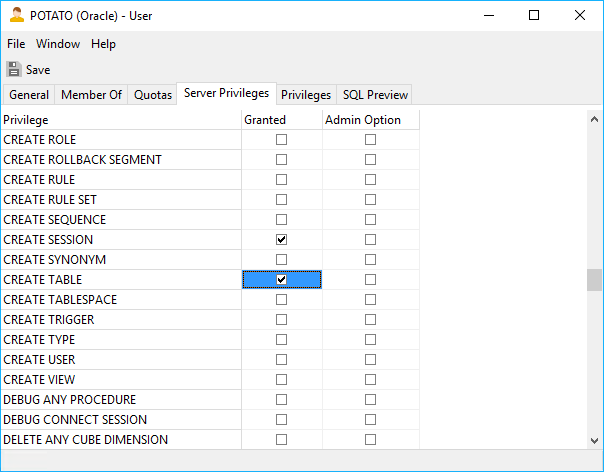Click the Privilege column header
The height and width of the screenshot is (472, 604).
120,120
